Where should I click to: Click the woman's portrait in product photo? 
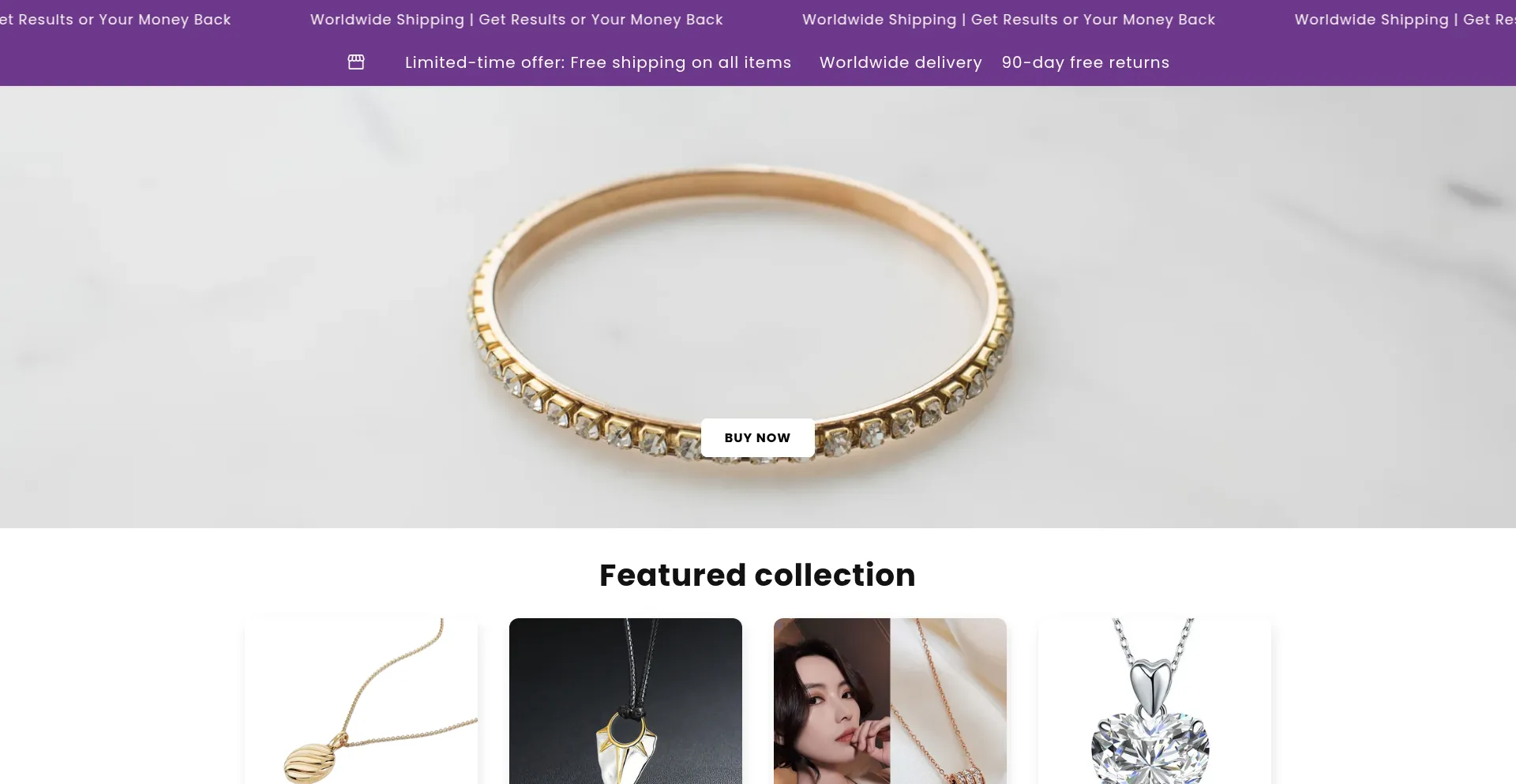coord(831,701)
